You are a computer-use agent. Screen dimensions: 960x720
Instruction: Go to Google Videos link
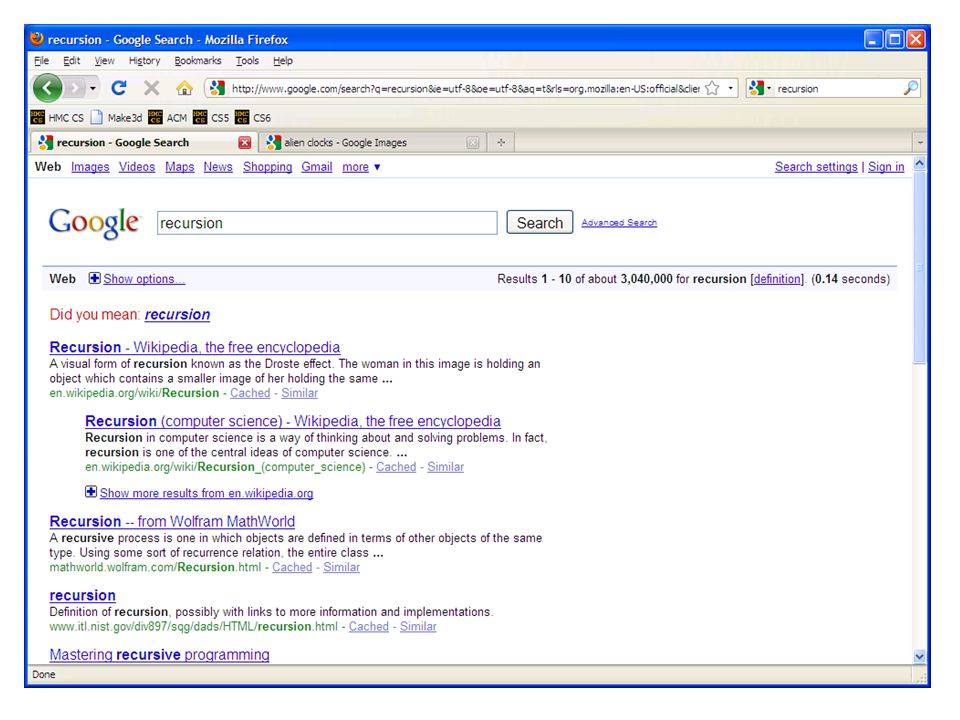[x=137, y=167]
